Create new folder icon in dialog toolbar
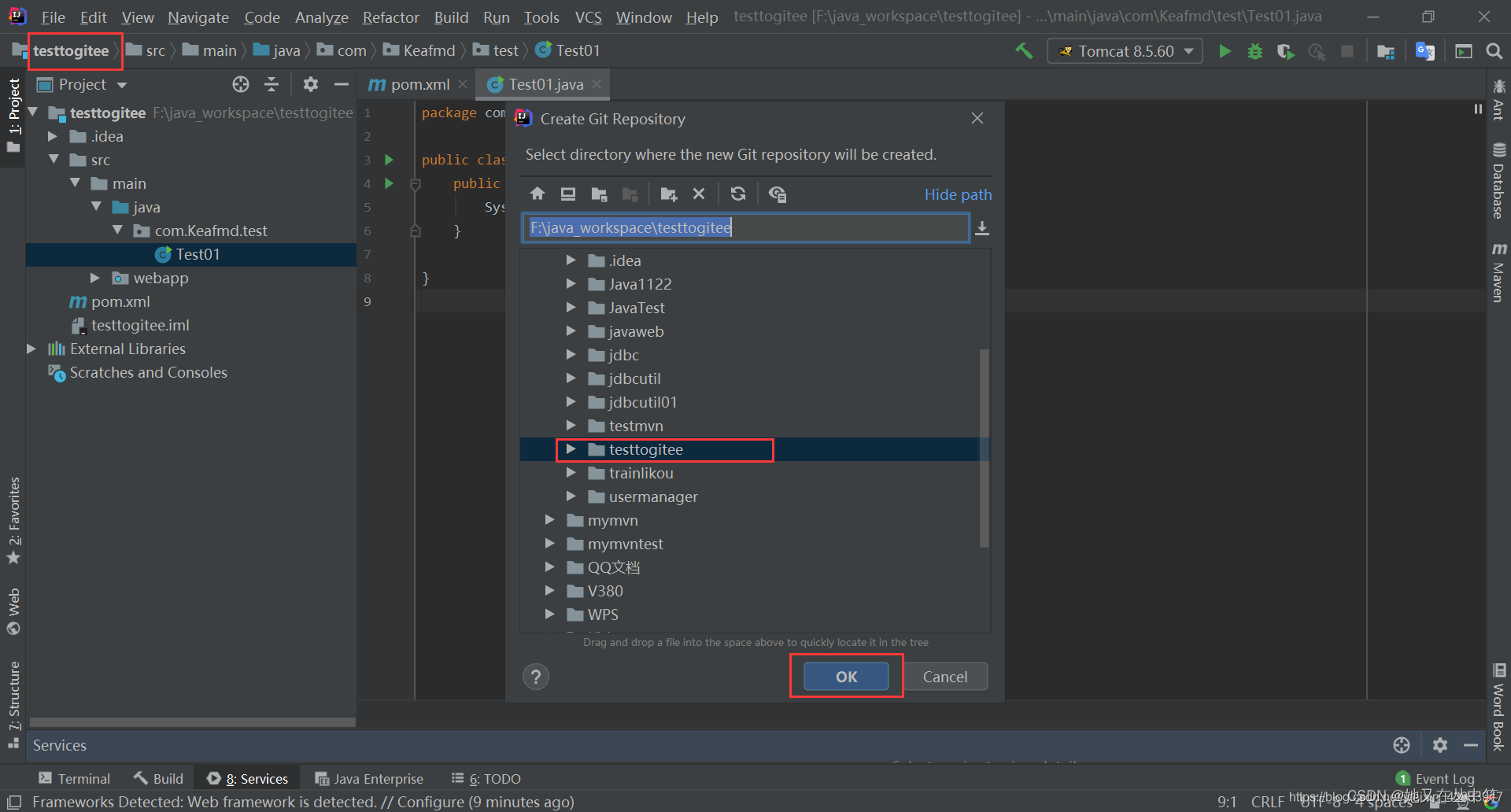 coord(669,194)
